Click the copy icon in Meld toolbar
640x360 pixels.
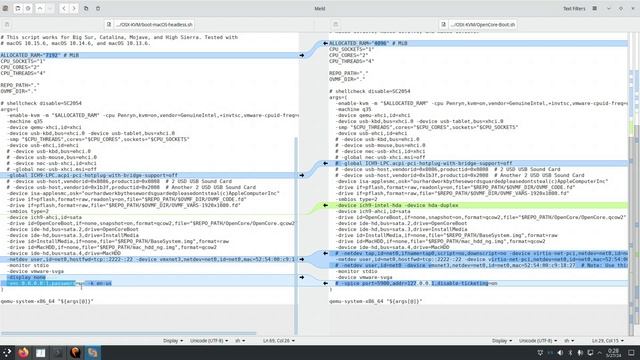pos(86,8)
